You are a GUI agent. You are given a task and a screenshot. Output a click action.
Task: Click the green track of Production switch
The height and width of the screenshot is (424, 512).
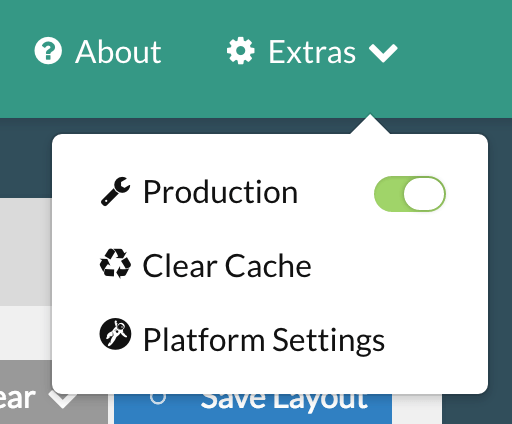click(389, 194)
